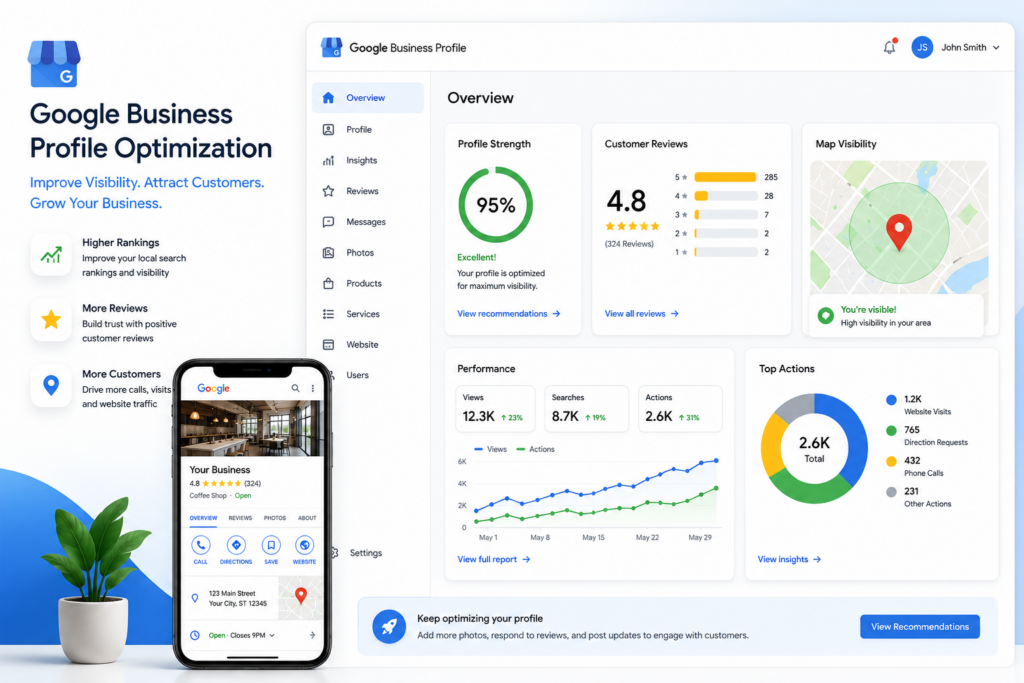Select REVIEWS tab on phone
This screenshot has height=683, width=1024.
coord(240,518)
